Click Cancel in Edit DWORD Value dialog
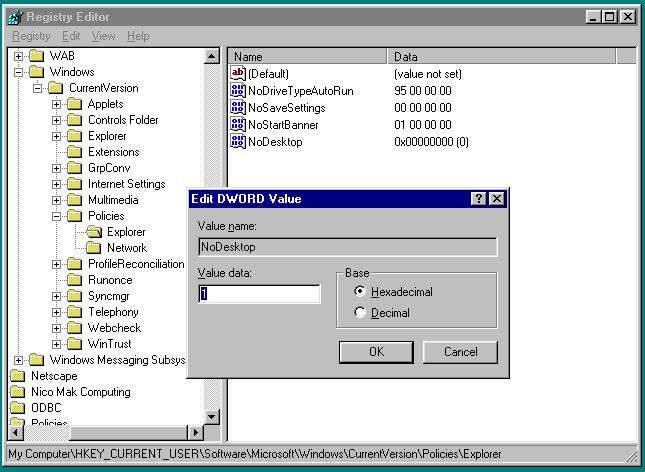 coord(460,352)
